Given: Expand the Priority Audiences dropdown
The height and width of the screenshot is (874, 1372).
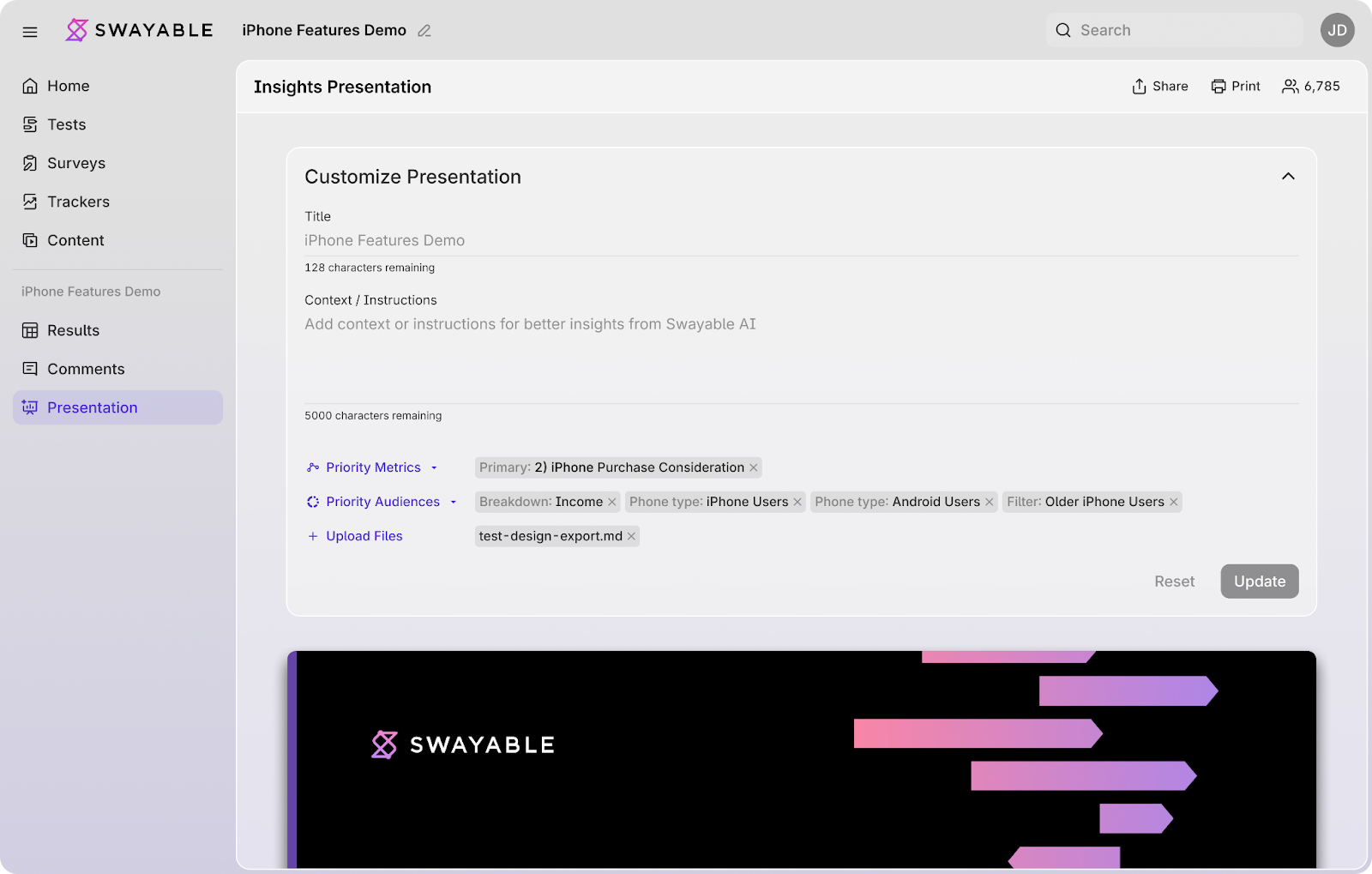Looking at the screenshot, I should [453, 502].
